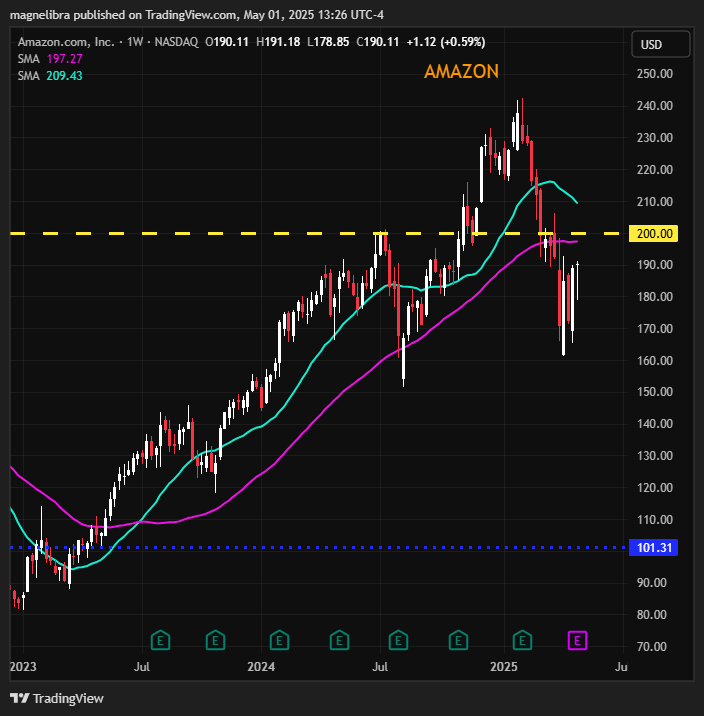Select the yellow 200.00 price label
Viewport: 704px width, 716px height.
click(x=653, y=234)
